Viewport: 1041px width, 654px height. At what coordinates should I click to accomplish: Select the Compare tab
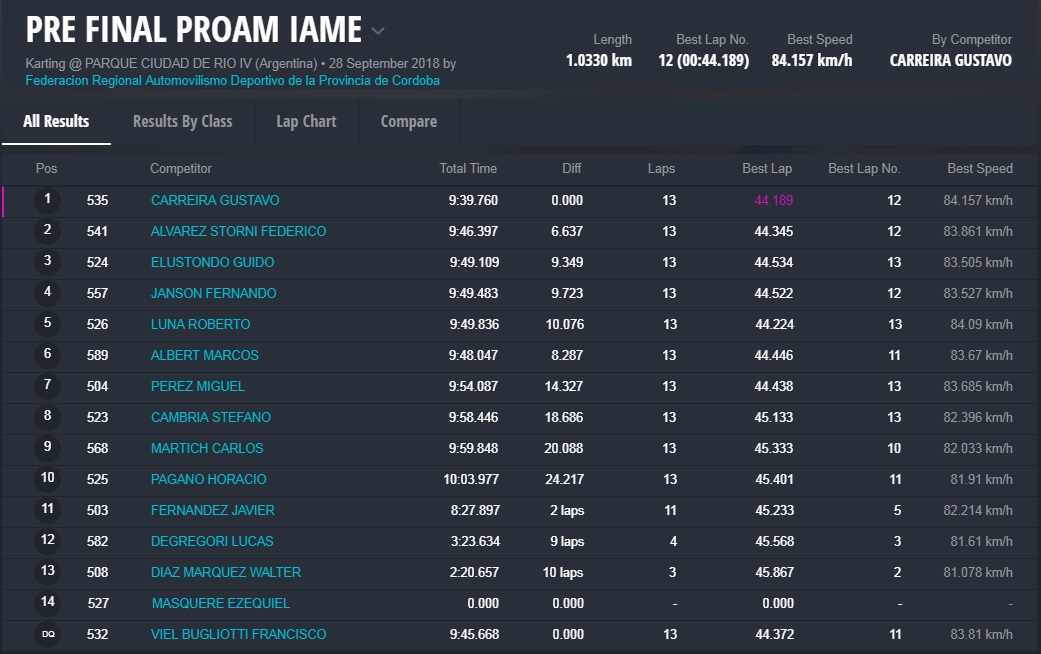(408, 121)
